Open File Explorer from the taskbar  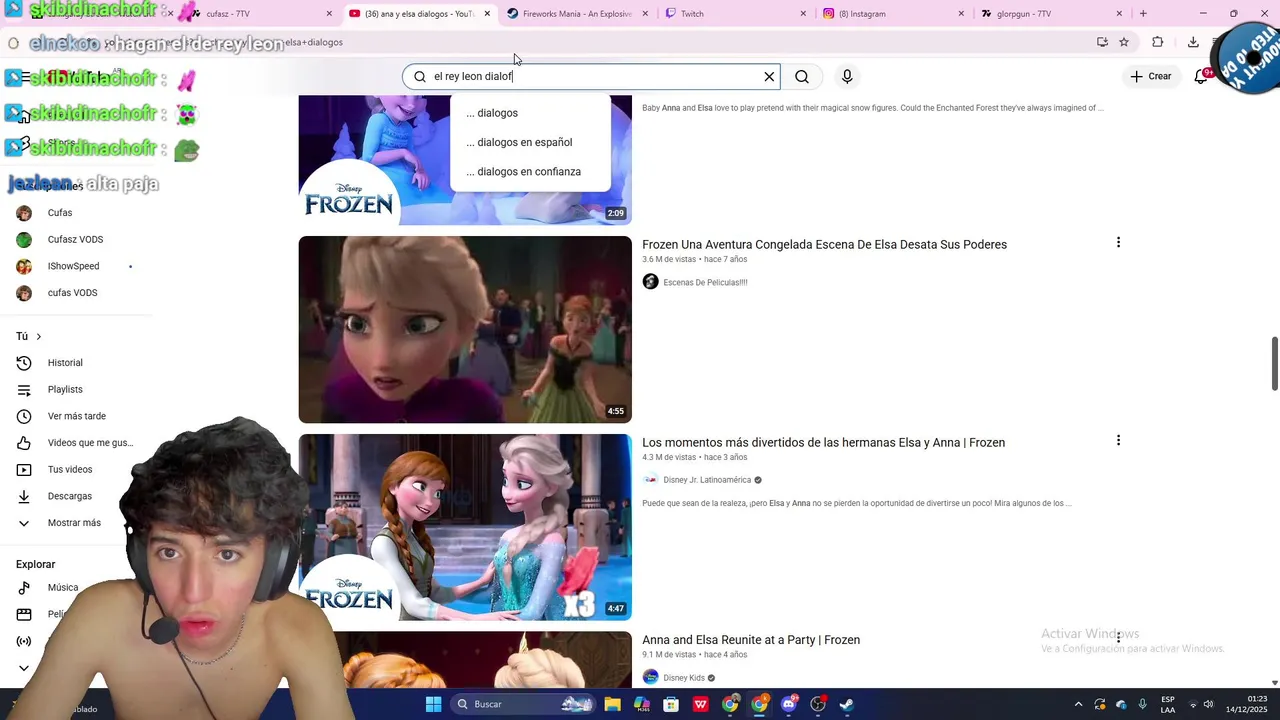(612, 704)
